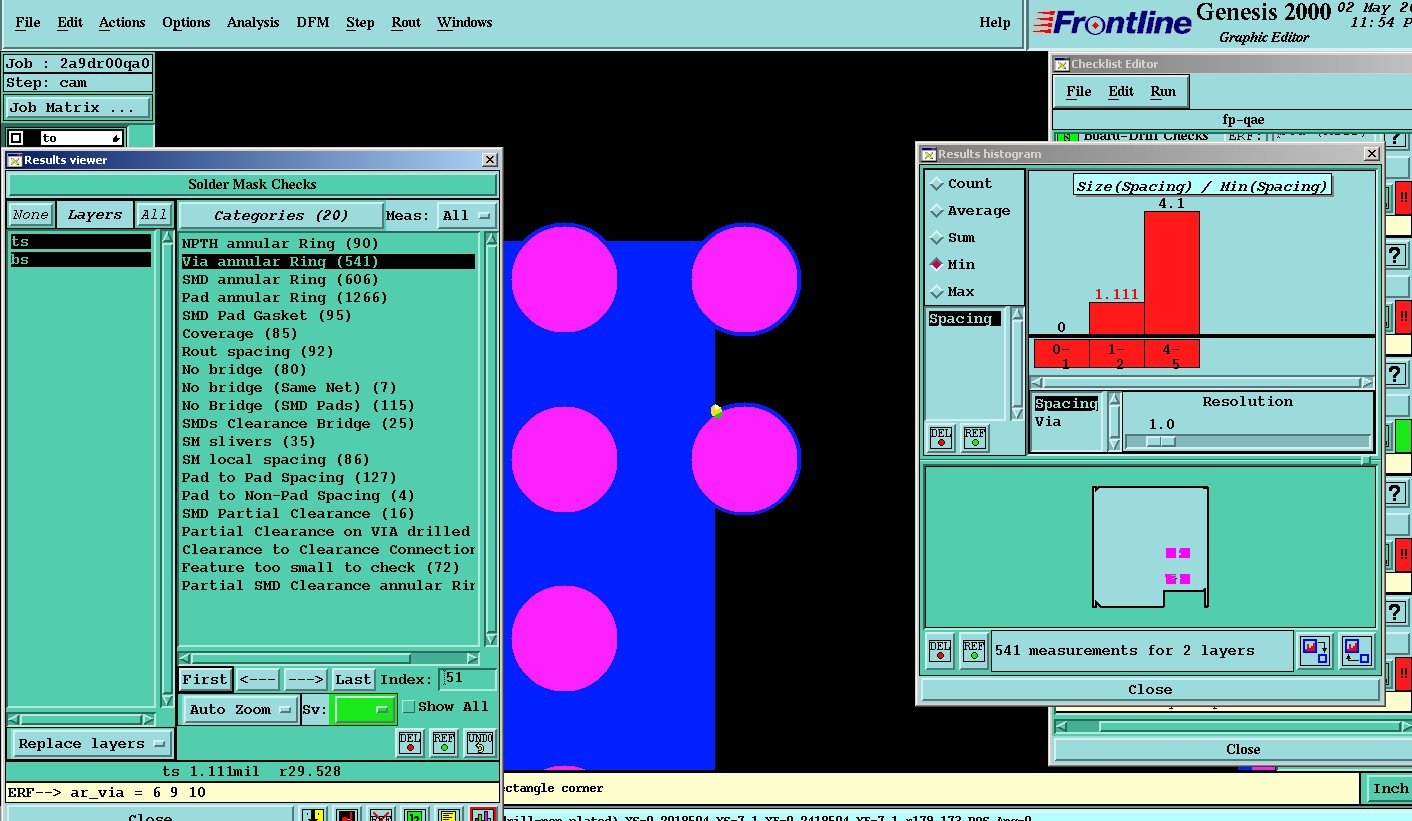This screenshot has width=1412, height=821.
Task: Open the Run menu in Checklist Editor
Action: pos(1163,91)
